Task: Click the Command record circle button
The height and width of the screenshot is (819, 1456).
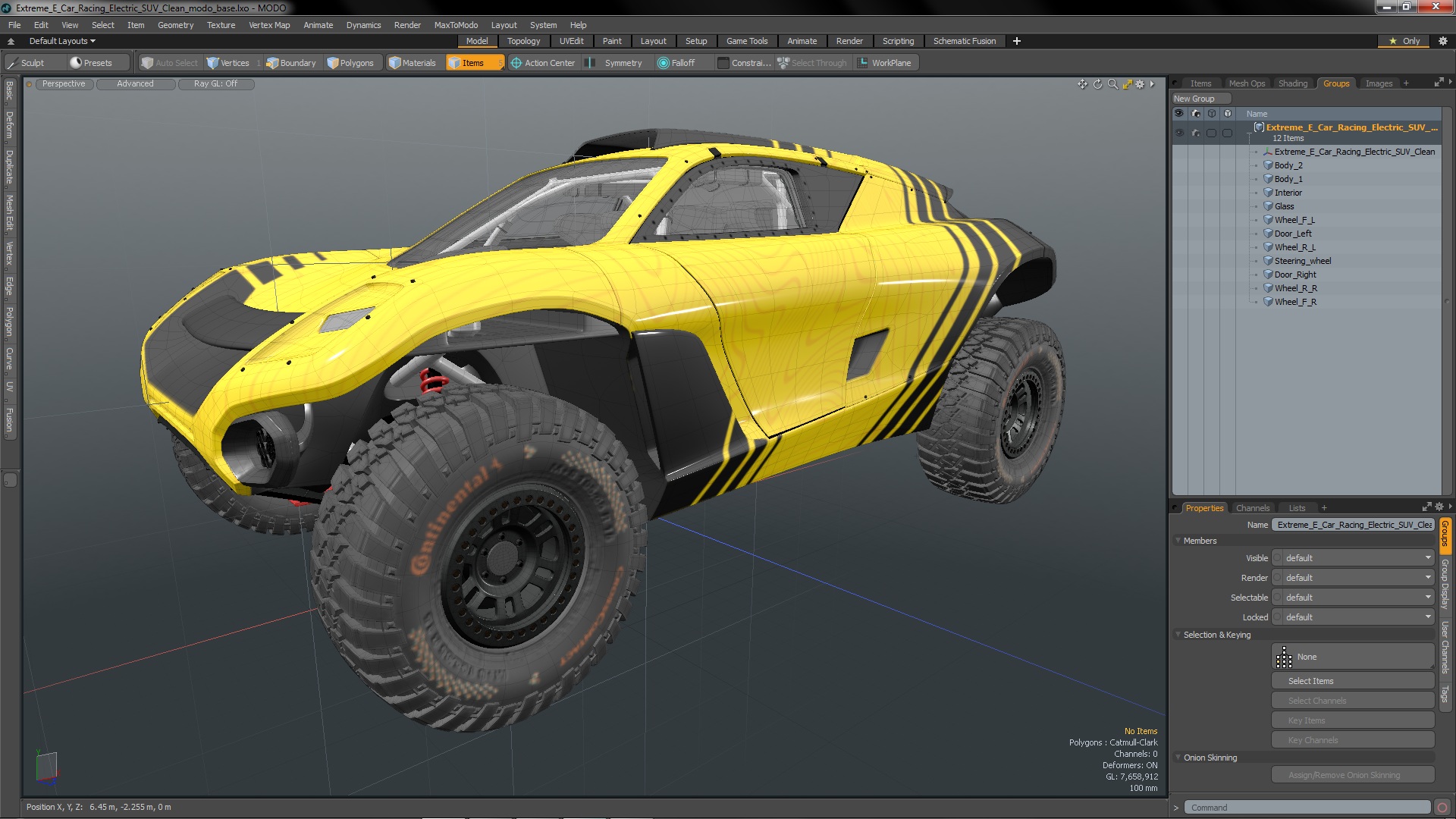Action: (1442, 808)
